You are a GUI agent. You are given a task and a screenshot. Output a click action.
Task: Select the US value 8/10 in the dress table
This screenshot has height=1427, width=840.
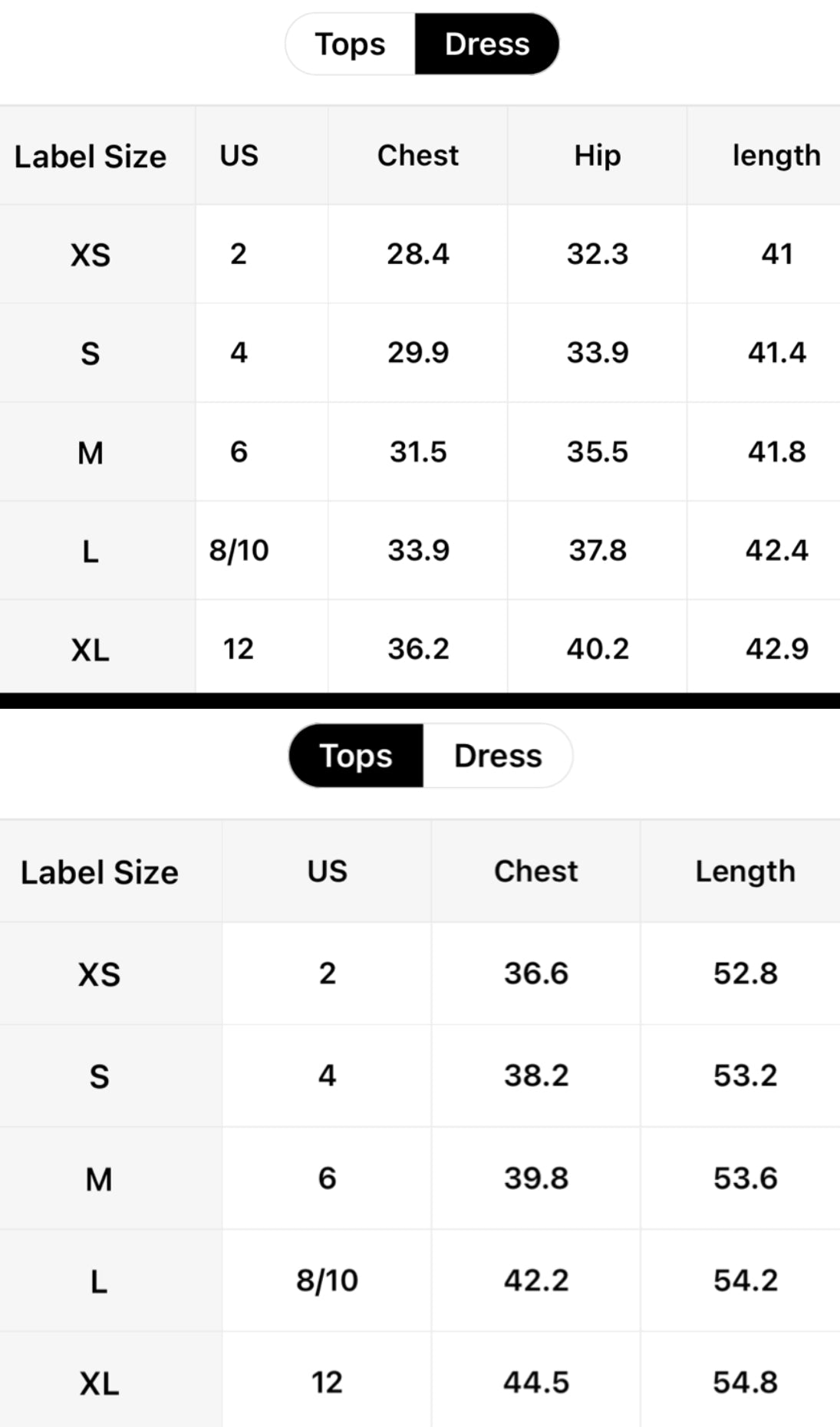(239, 550)
